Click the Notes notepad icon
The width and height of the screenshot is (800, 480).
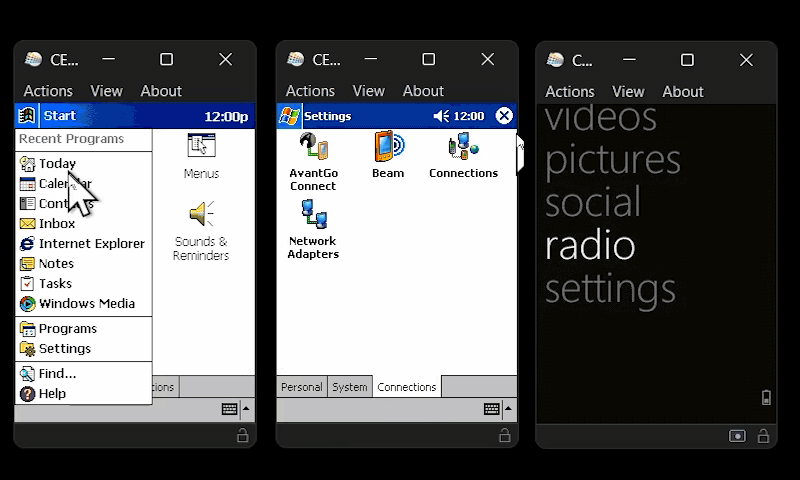[x=27, y=263]
